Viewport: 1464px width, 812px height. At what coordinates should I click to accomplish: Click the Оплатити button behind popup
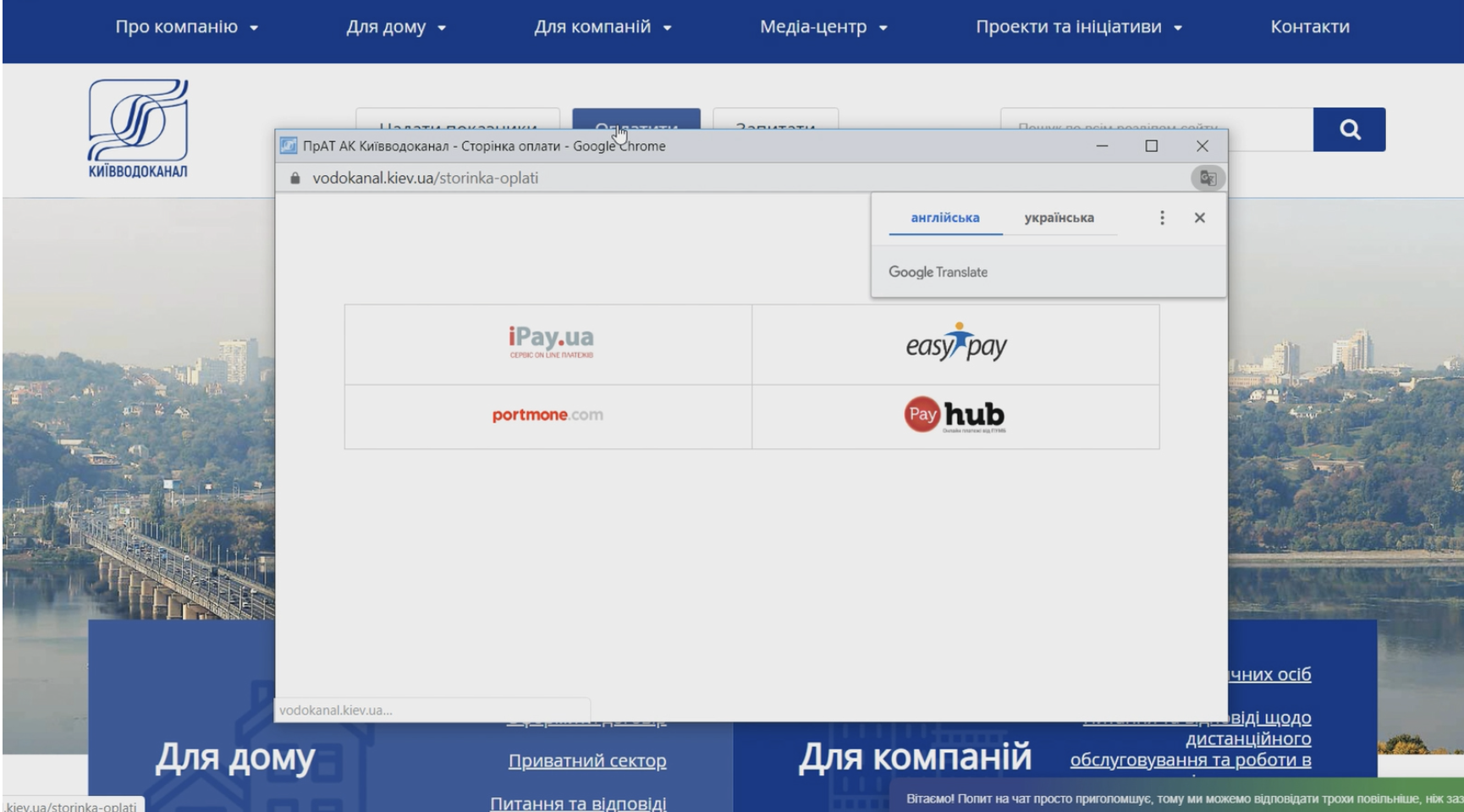(x=636, y=118)
